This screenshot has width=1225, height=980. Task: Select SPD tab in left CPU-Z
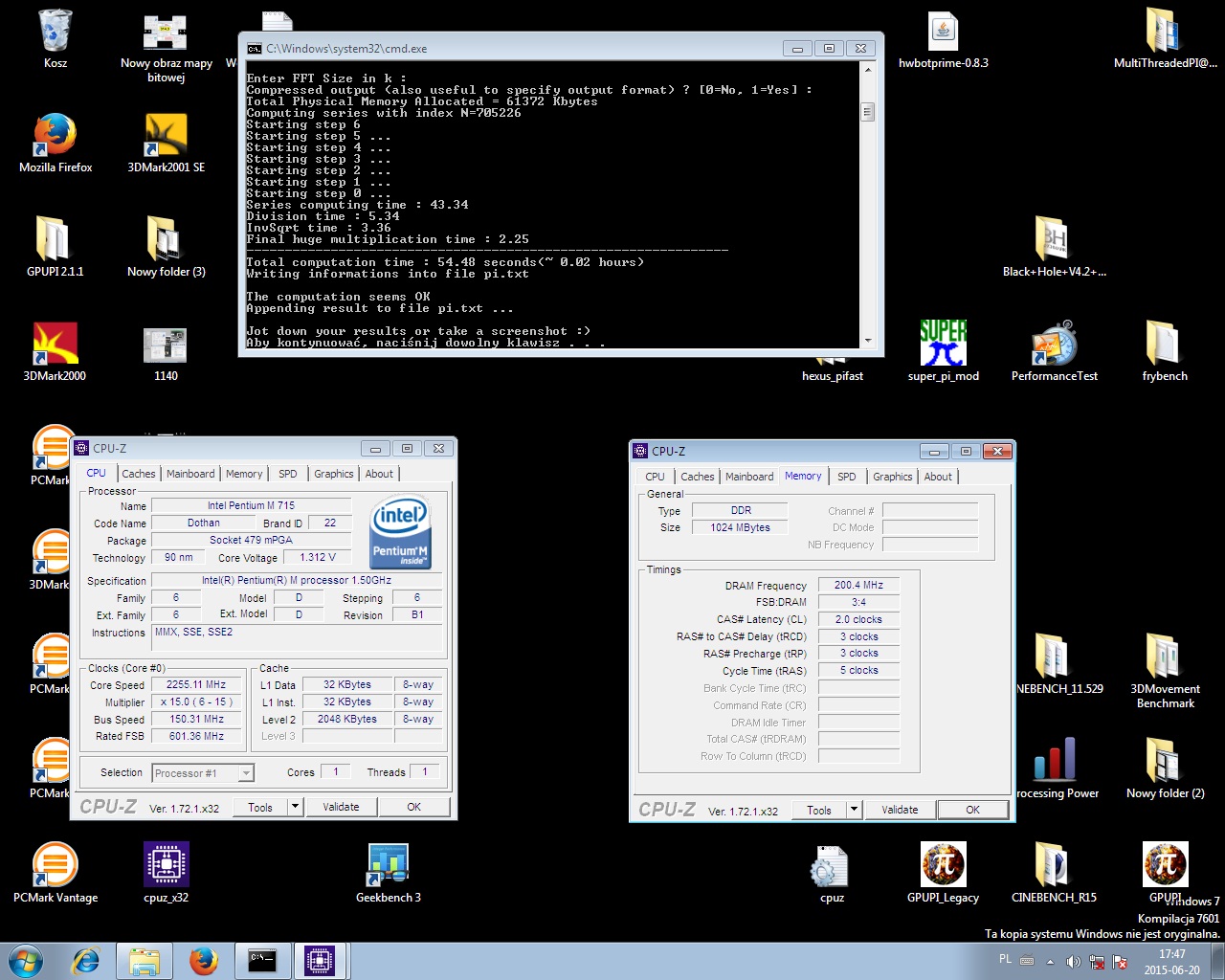pyautogui.click(x=287, y=474)
